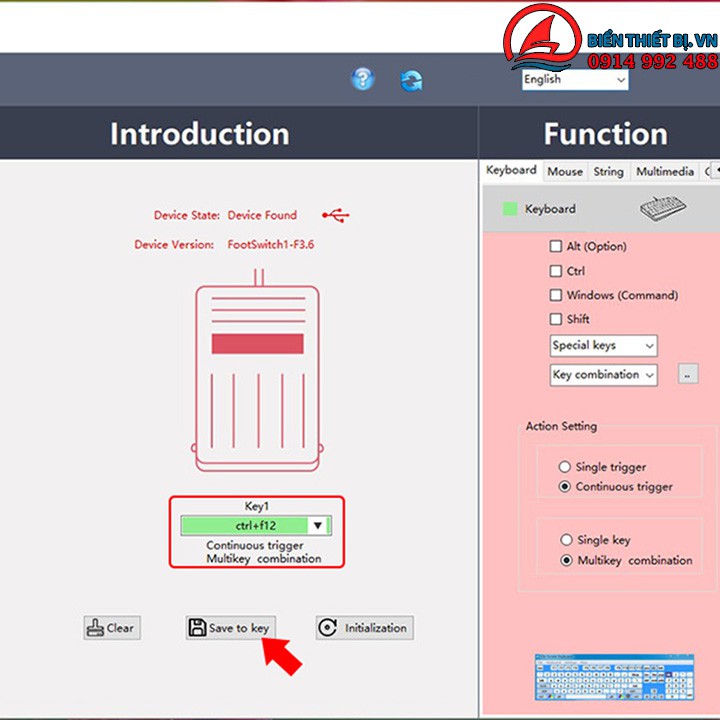Expand the Key1 ctrl+f12 dropdown
720x720 pixels.
[318, 526]
